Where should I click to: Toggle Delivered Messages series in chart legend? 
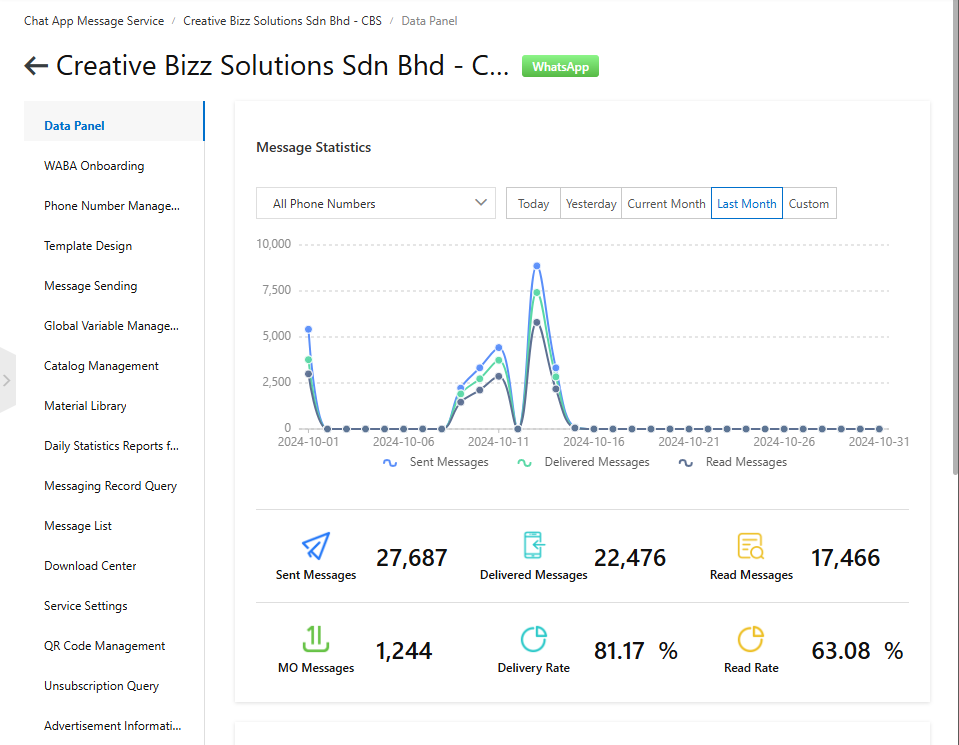(x=583, y=462)
